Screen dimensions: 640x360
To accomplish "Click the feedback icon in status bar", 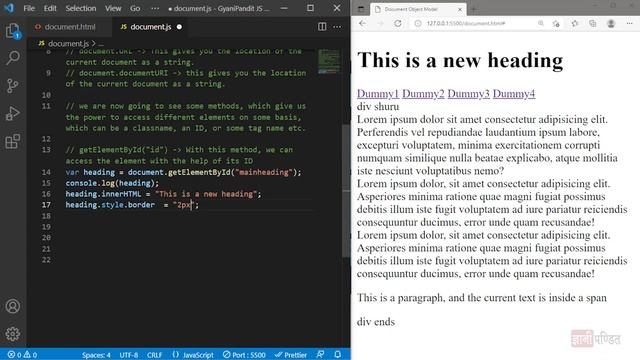I will [320, 354].
